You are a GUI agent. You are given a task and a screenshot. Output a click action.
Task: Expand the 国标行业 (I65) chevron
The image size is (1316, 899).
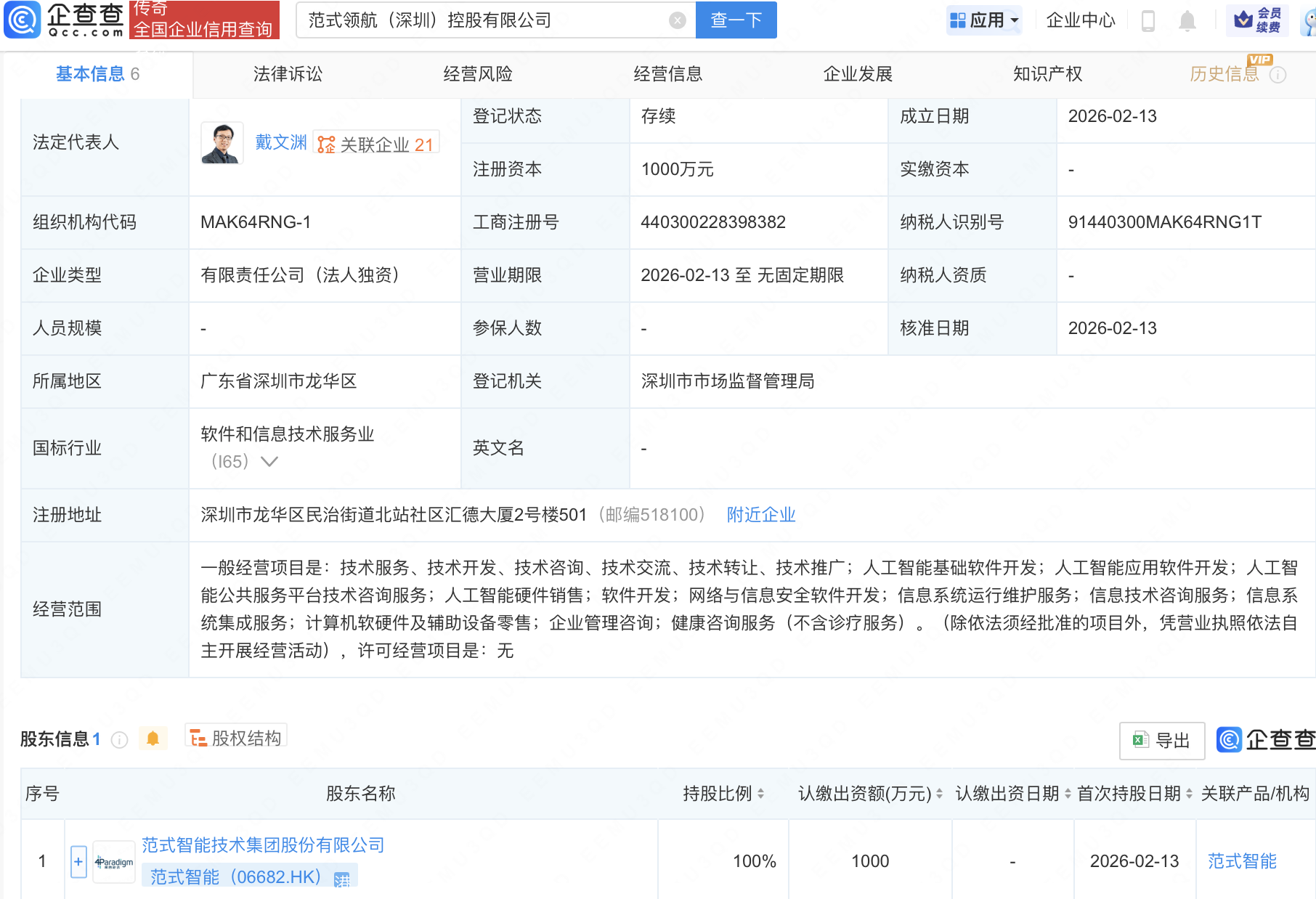(269, 461)
